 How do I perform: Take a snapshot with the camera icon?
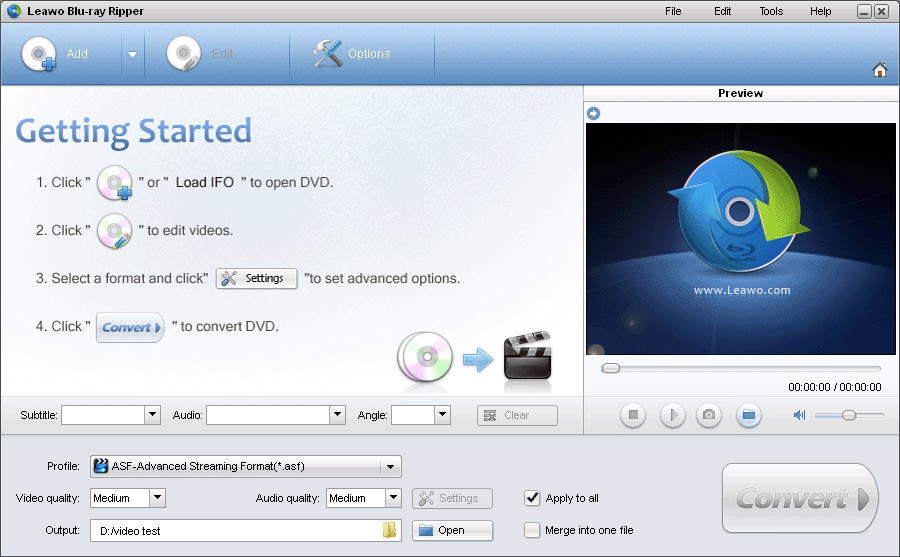(x=709, y=415)
